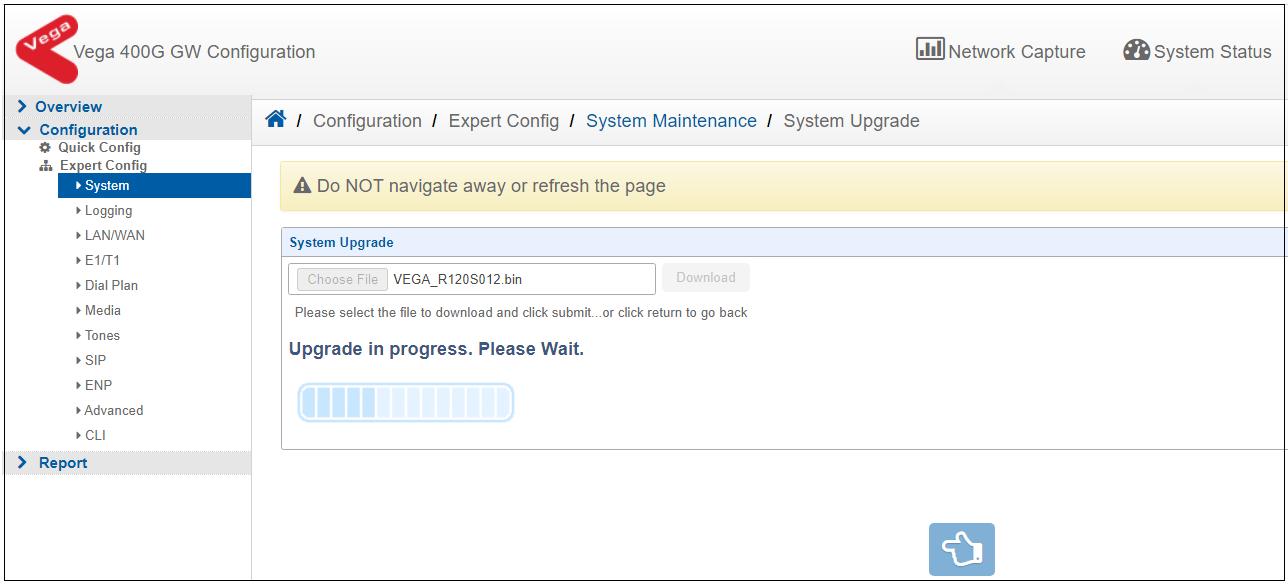The image size is (1288, 588).
Task: Open the System Status link
Action: click(x=1213, y=52)
